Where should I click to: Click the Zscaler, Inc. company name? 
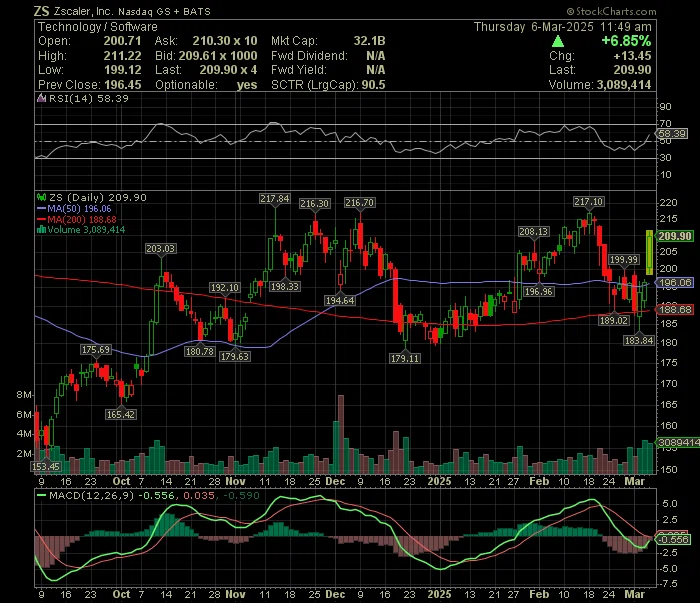[83, 11]
